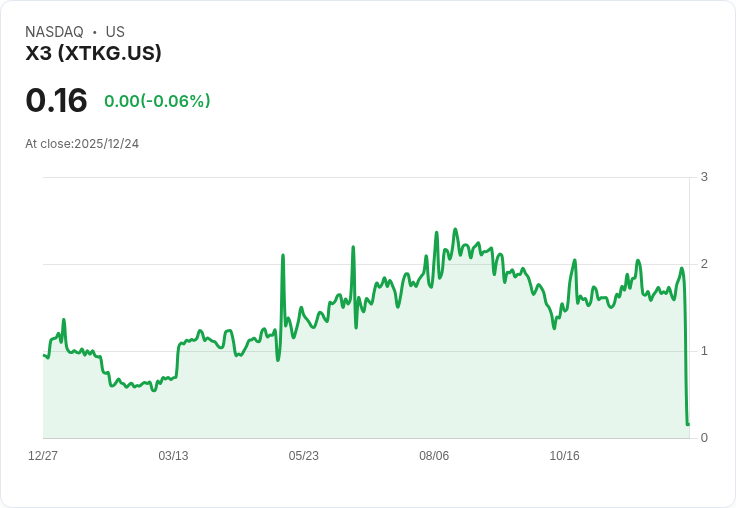Select the 10/16 date on the x-axis
The height and width of the screenshot is (508, 736).
tap(565, 456)
